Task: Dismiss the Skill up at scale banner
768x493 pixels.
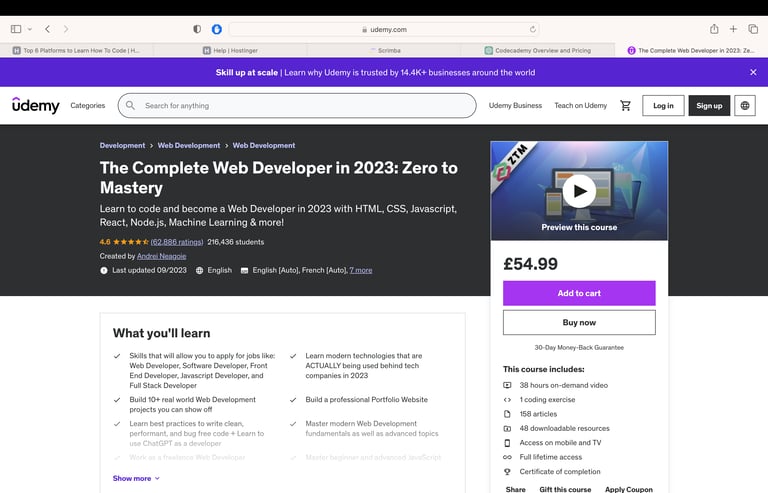Action: pos(753,72)
